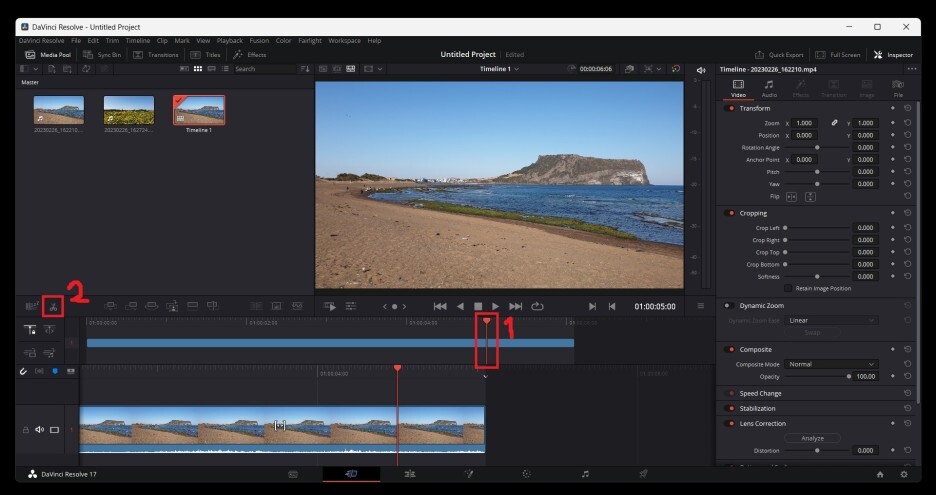Switch to the Audio inspector tab
Screen dimensions: 936x495
click(x=769, y=88)
